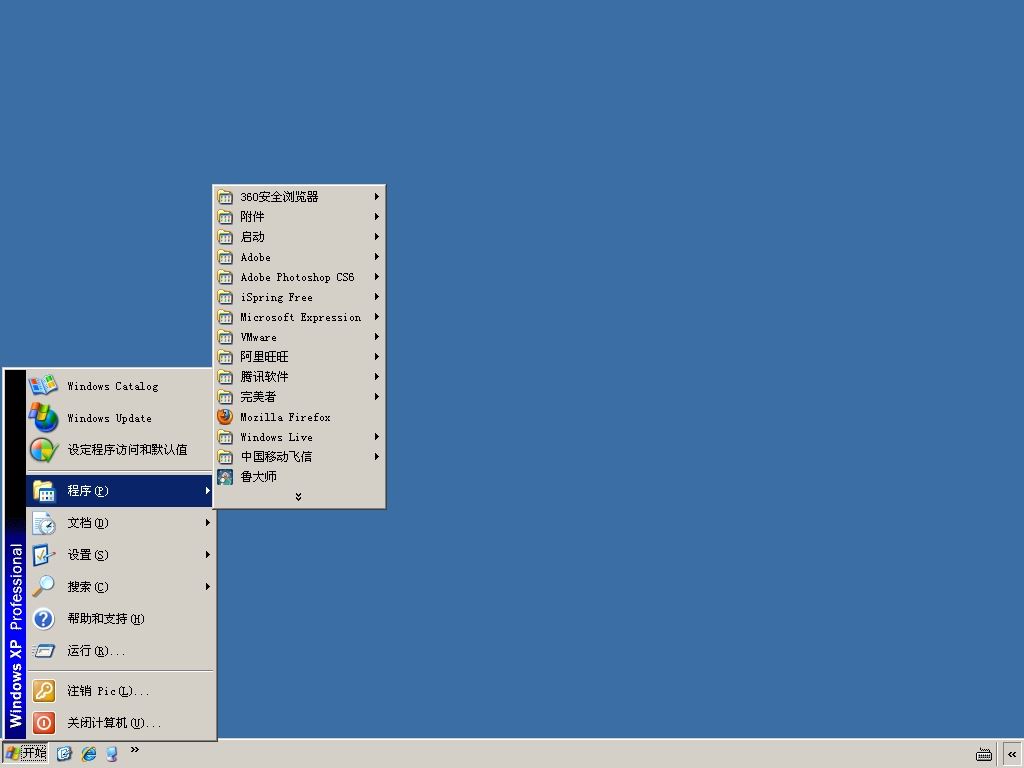Click the 搜索 magnifier icon
The image size is (1024, 768).
(44, 586)
